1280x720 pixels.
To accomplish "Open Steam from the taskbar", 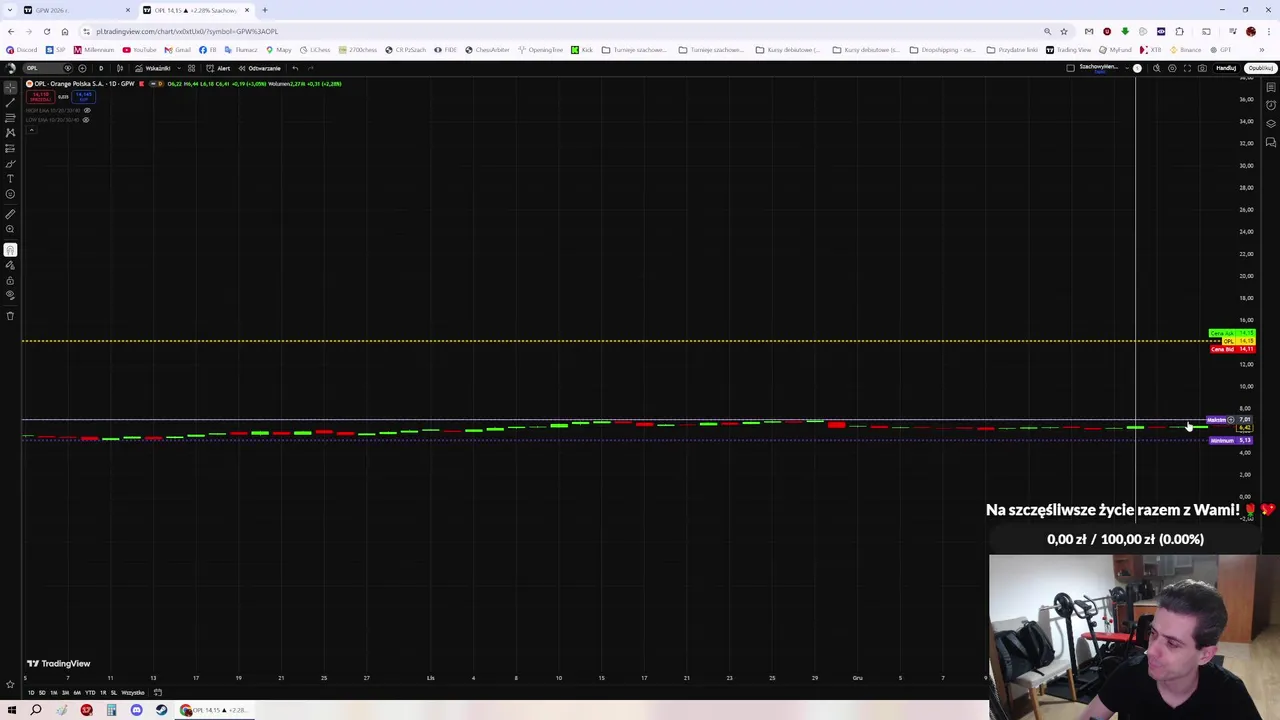I will click(x=161, y=710).
